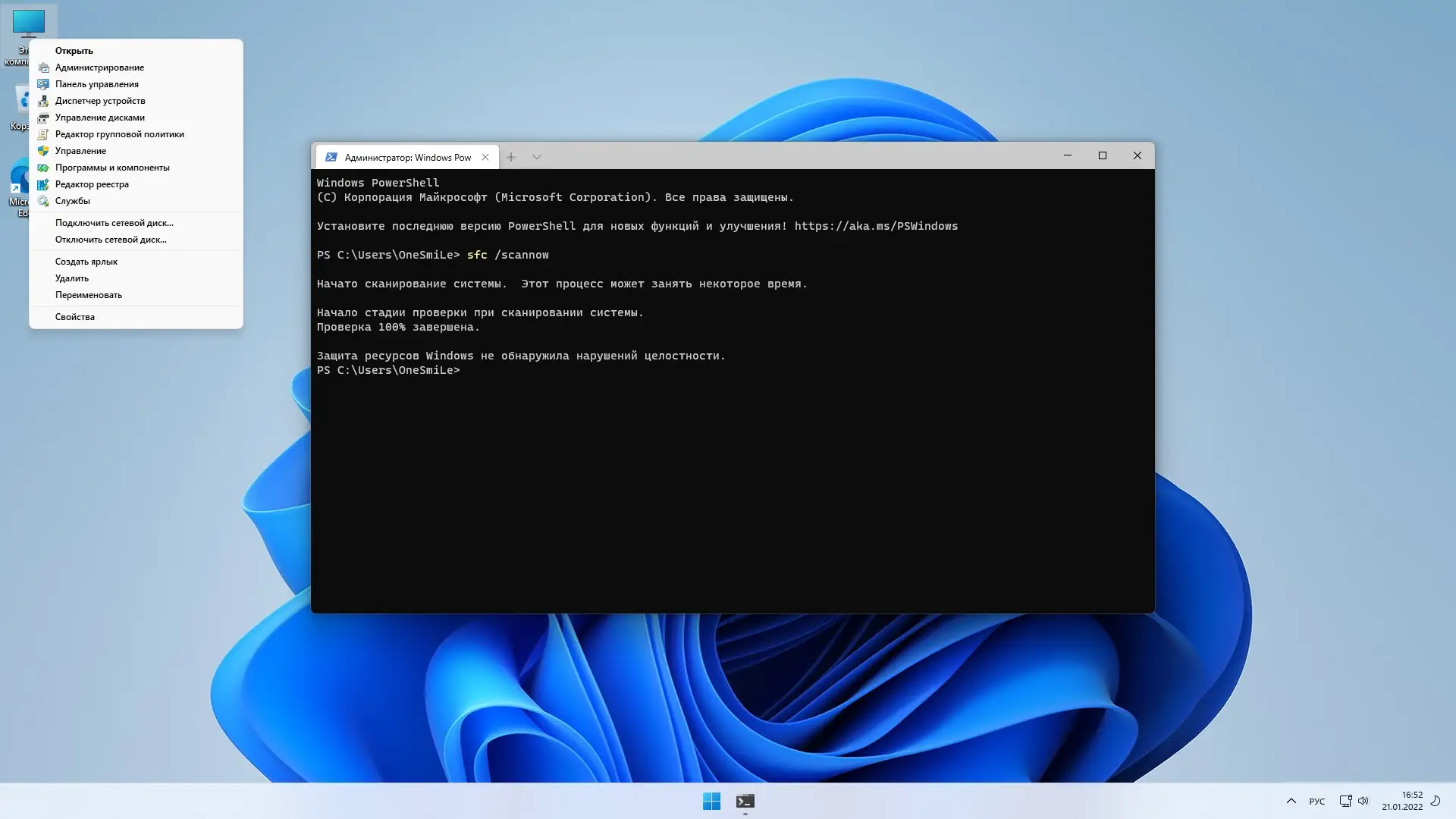Click the Windows Start button
The width and height of the screenshot is (1456, 819).
click(x=711, y=801)
